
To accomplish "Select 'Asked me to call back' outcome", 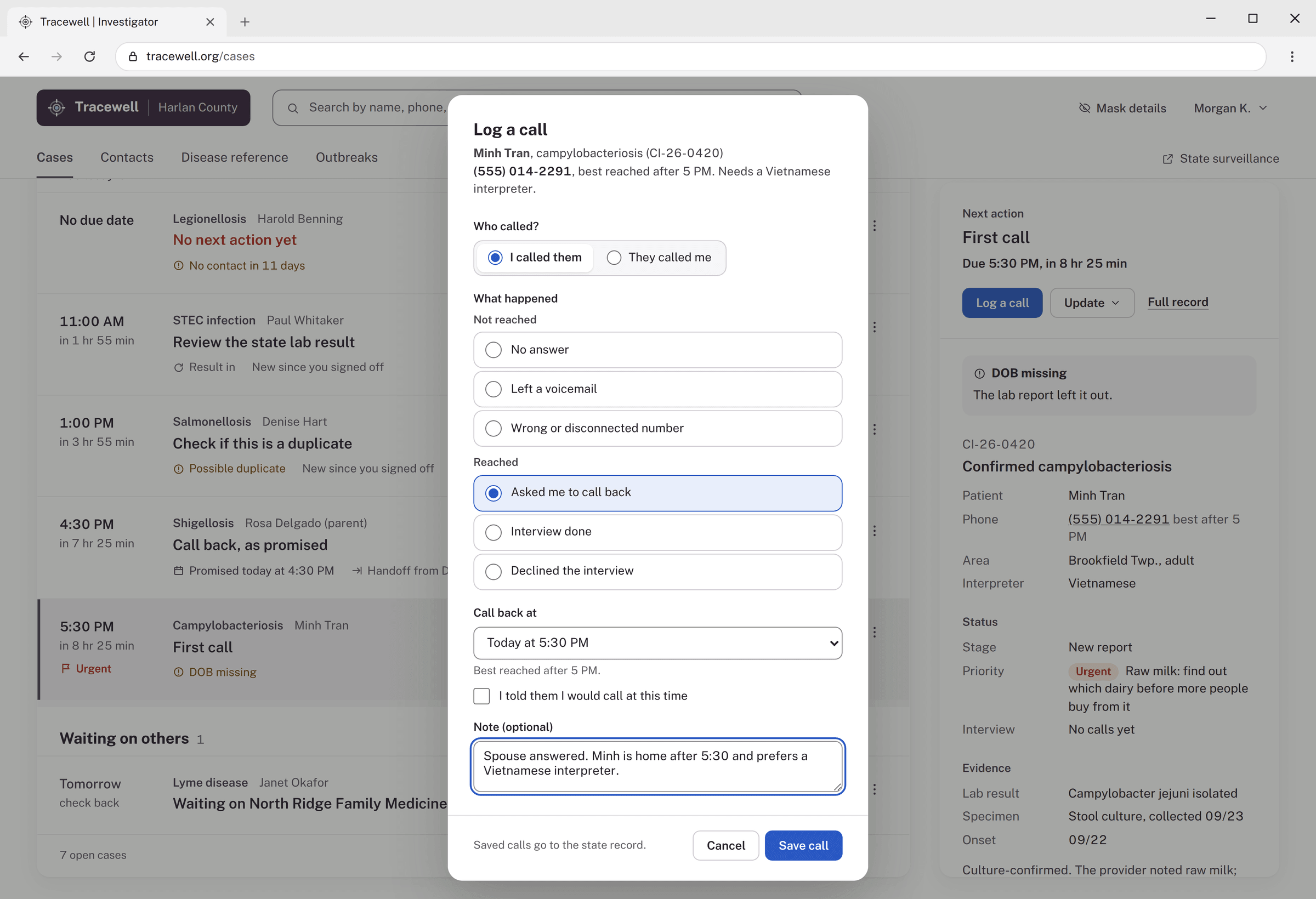I will point(657,493).
